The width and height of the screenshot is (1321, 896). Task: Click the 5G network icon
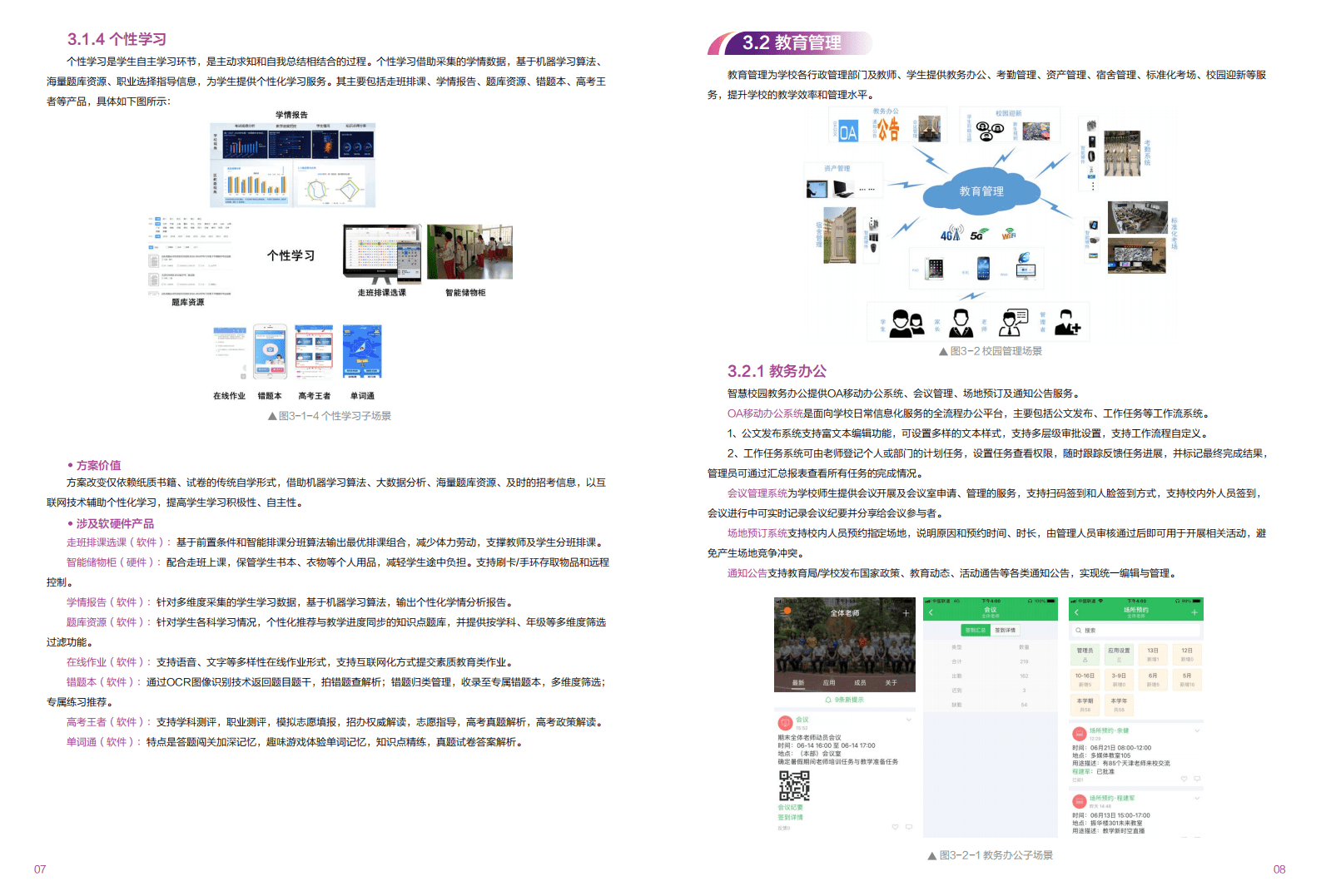(979, 235)
